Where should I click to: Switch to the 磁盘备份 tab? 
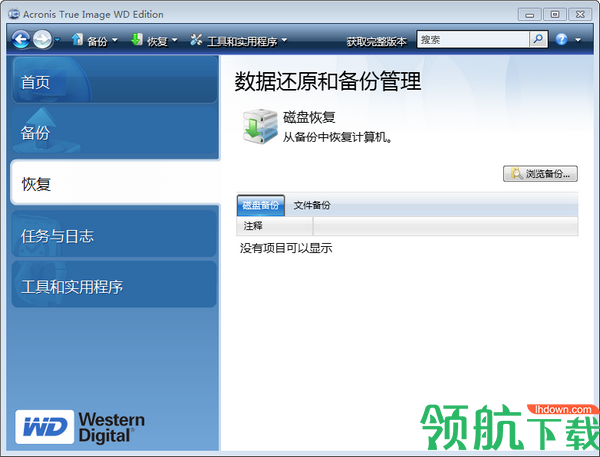[261, 206]
